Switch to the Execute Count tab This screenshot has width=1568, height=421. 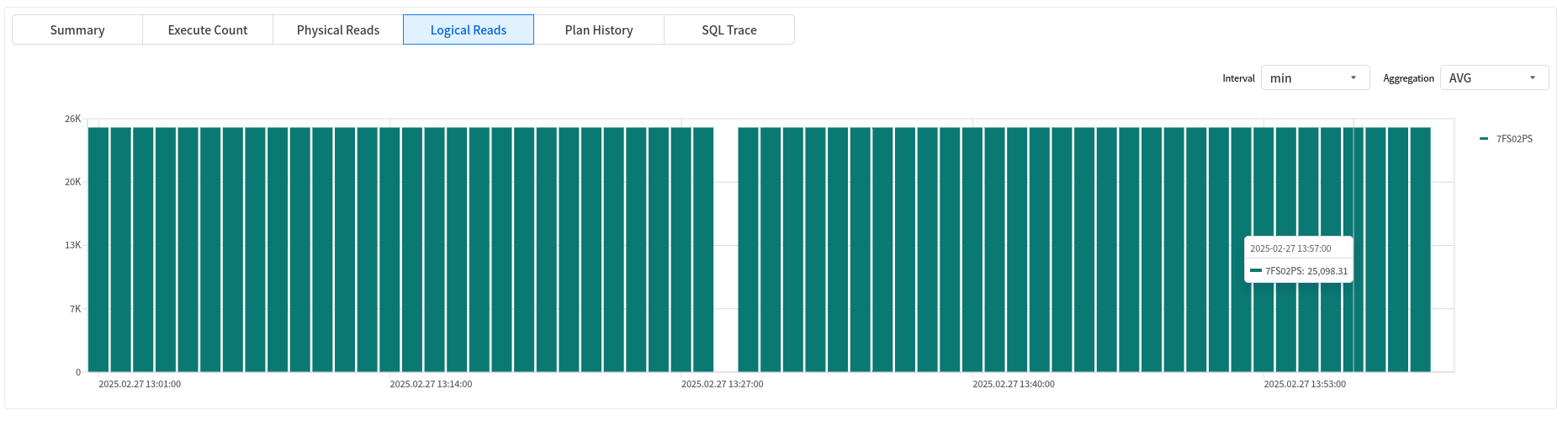point(208,30)
